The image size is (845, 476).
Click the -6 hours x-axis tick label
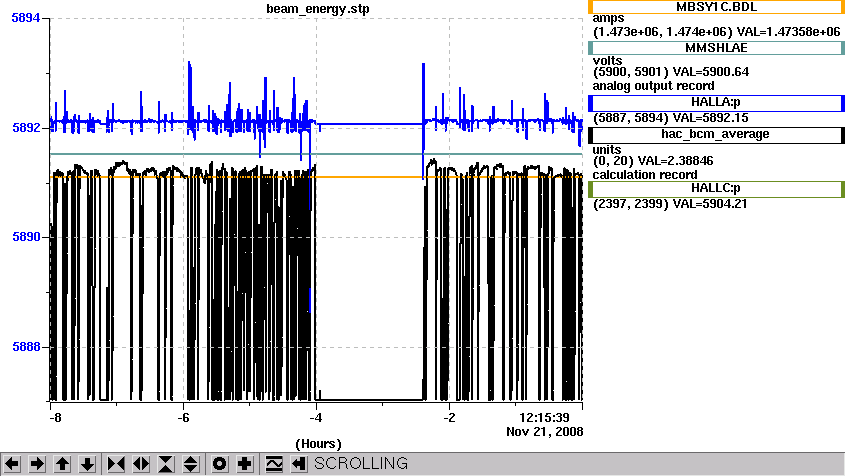point(183,418)
